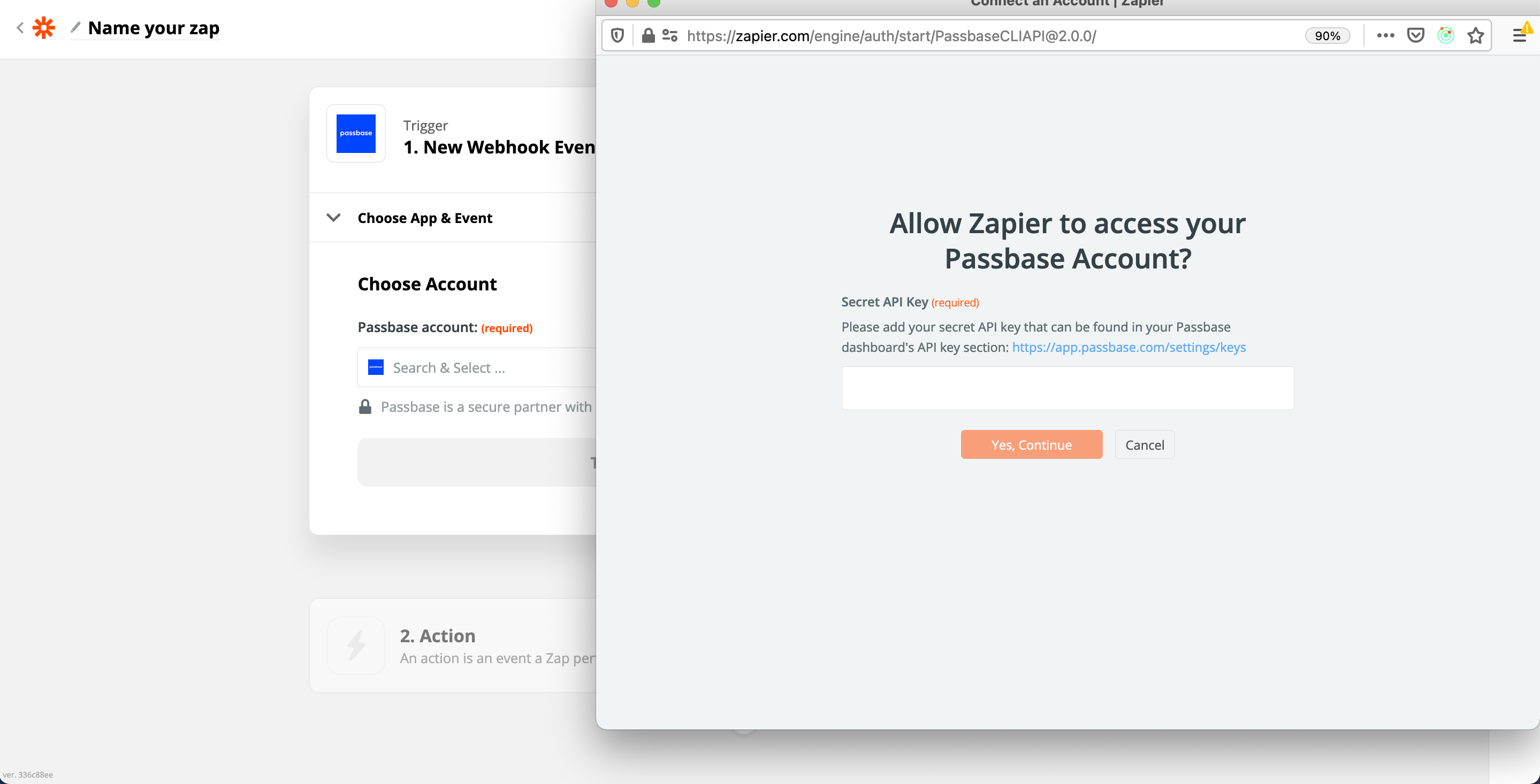Cancel the Passbase account connection

[x=1143, y=444]
